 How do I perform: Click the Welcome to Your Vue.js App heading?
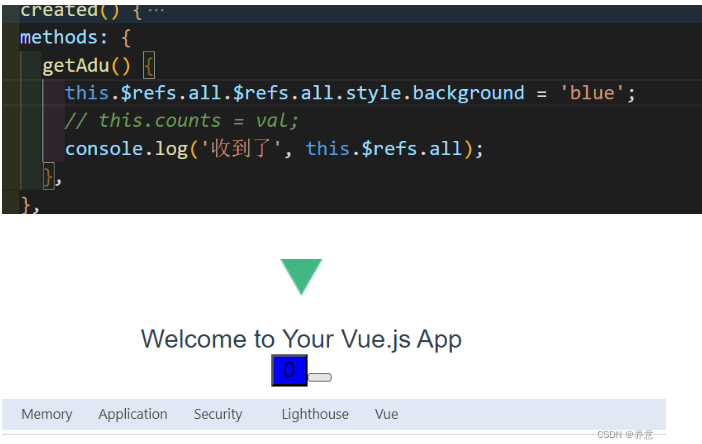(301, 339)
